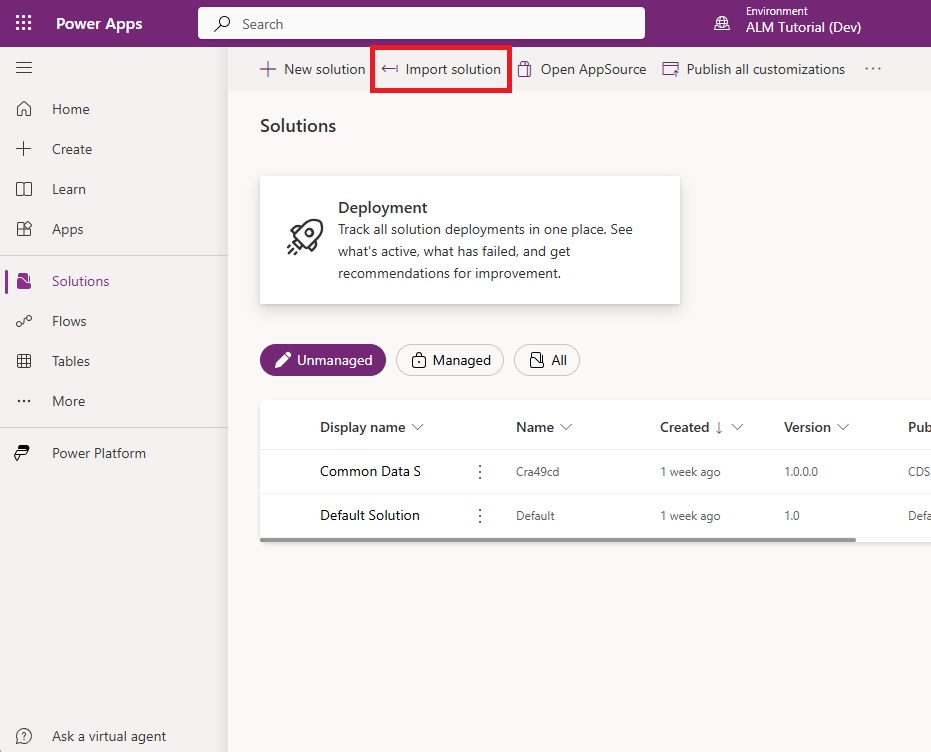
Task: Click the Environment globe icon
Action: 721,23
